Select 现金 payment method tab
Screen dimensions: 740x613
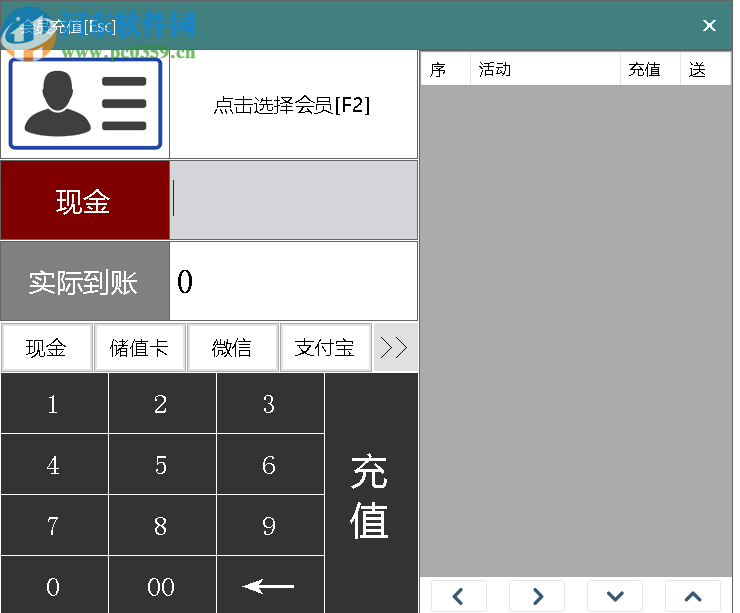pos(46,348)
